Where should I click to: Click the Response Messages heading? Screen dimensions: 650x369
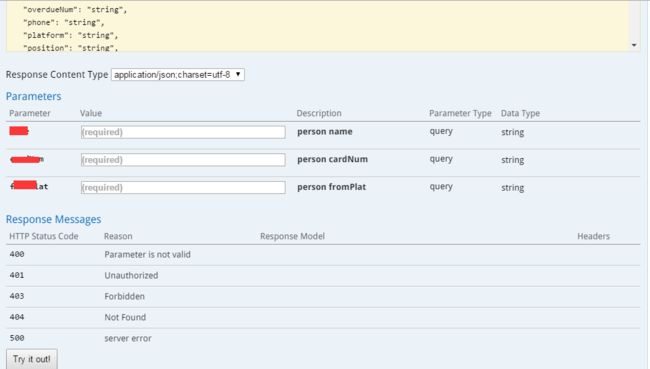pos(53,219)
